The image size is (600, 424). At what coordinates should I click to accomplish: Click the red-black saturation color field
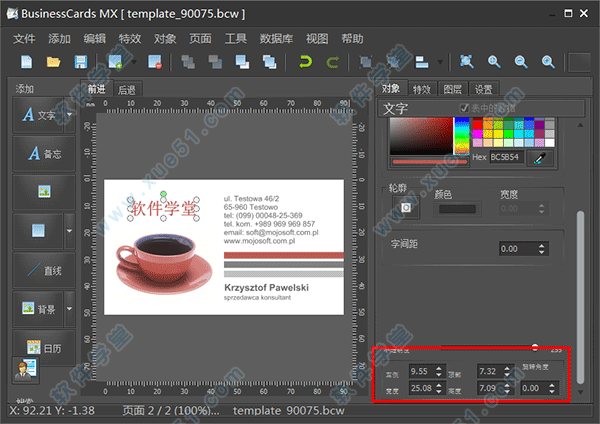(x=421, y=136)
